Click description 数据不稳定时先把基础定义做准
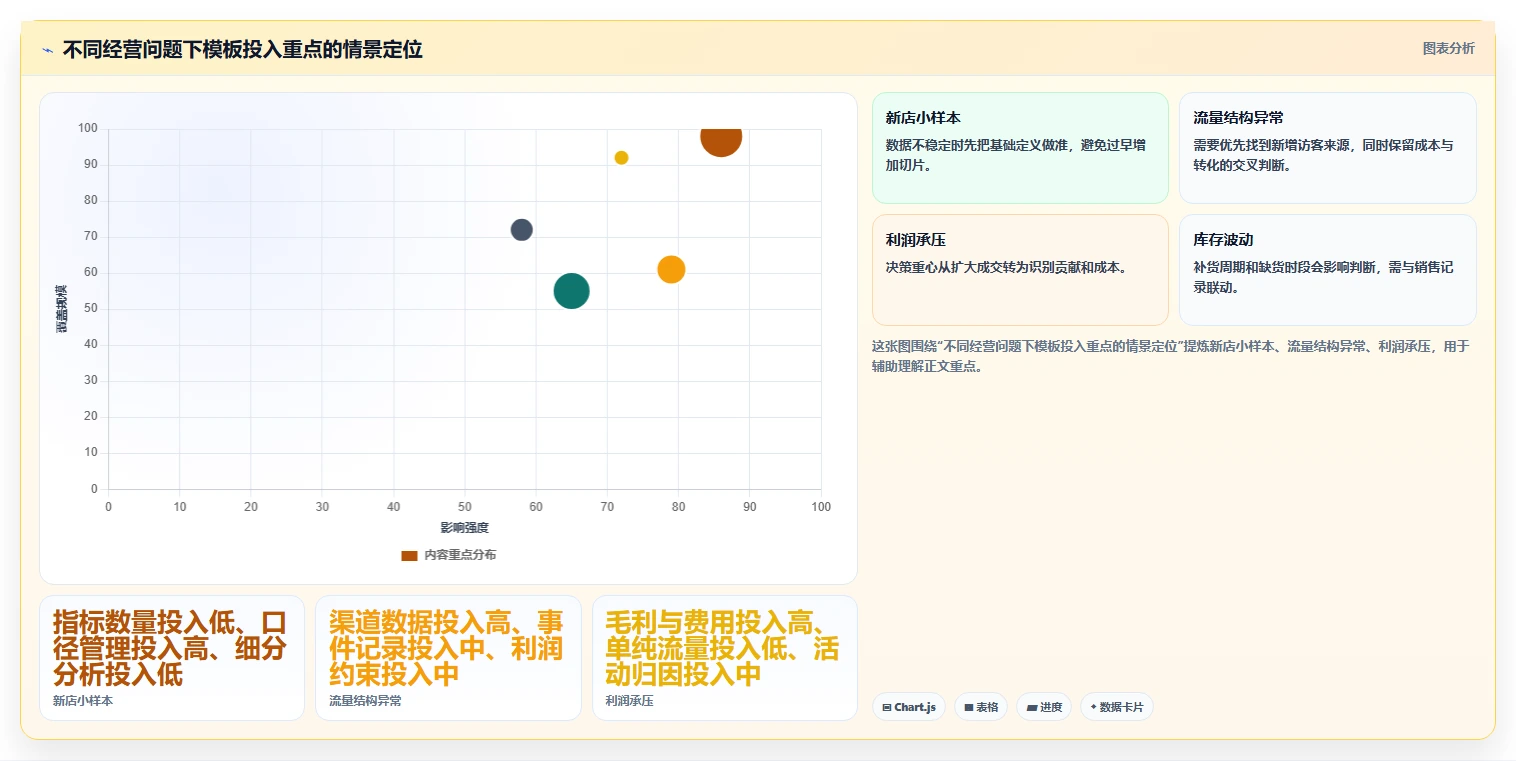 [1016, 155]
